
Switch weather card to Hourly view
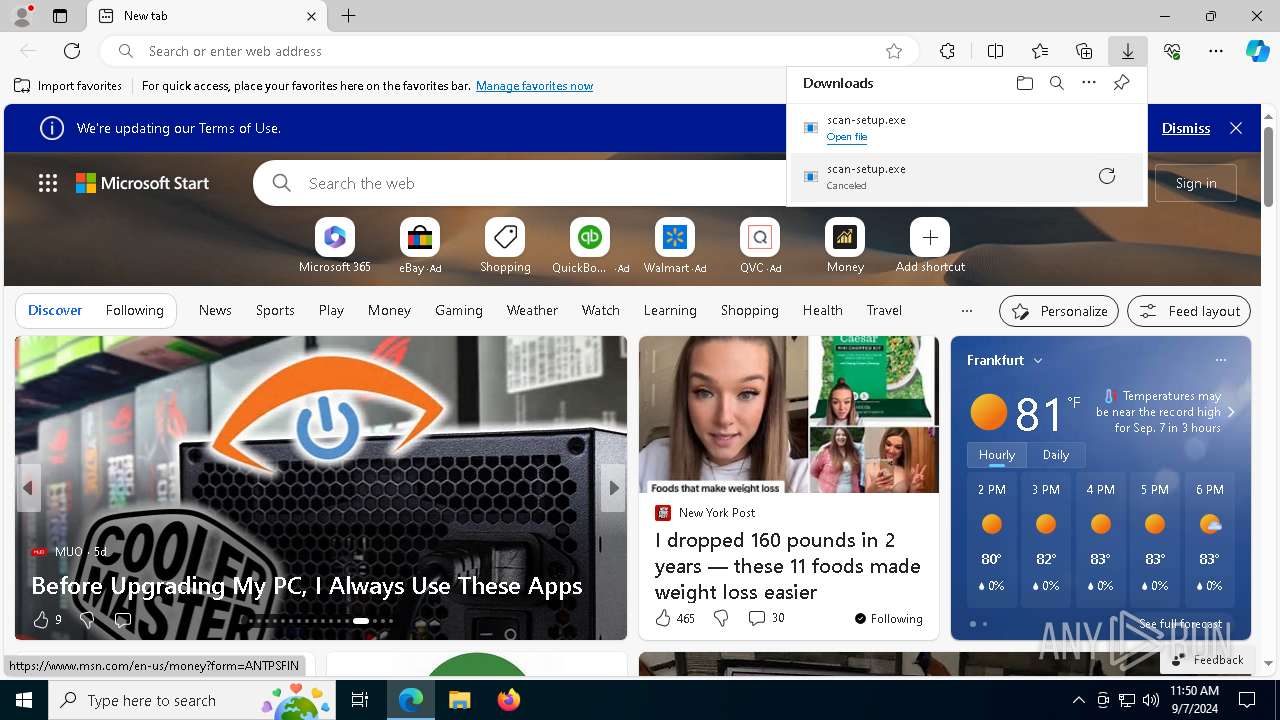(996, 455)
